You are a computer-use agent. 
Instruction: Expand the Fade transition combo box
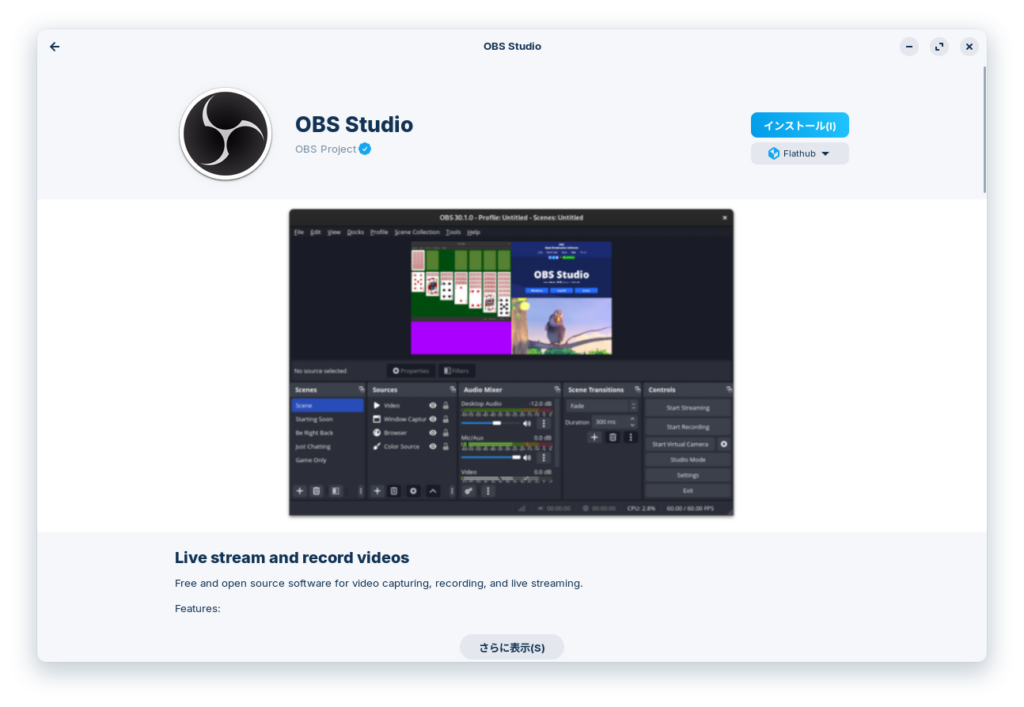(x=600, y=406)
